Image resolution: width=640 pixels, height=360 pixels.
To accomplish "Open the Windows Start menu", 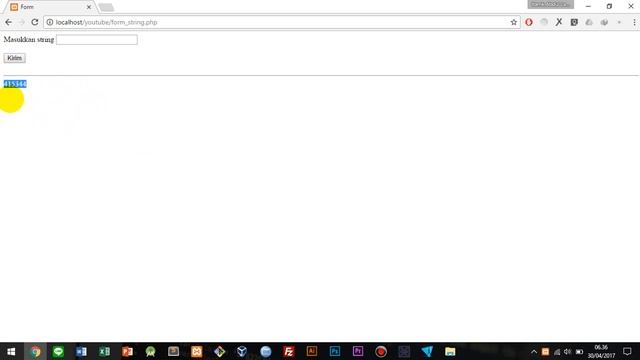I will (x=11, y=351).
